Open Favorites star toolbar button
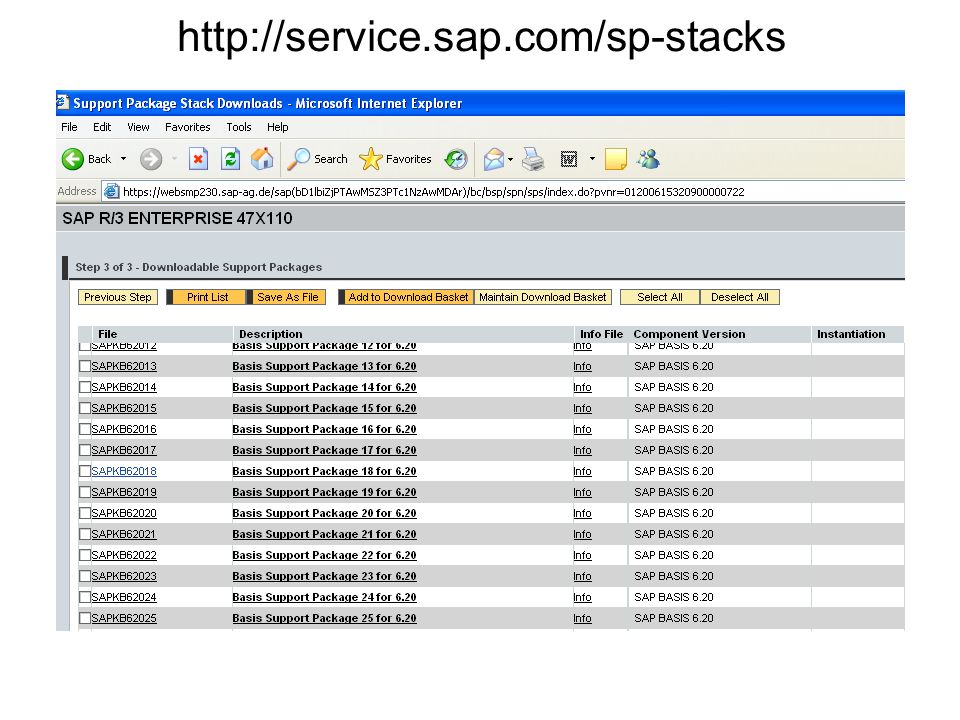The image size is (960, 720). point(370,159)
